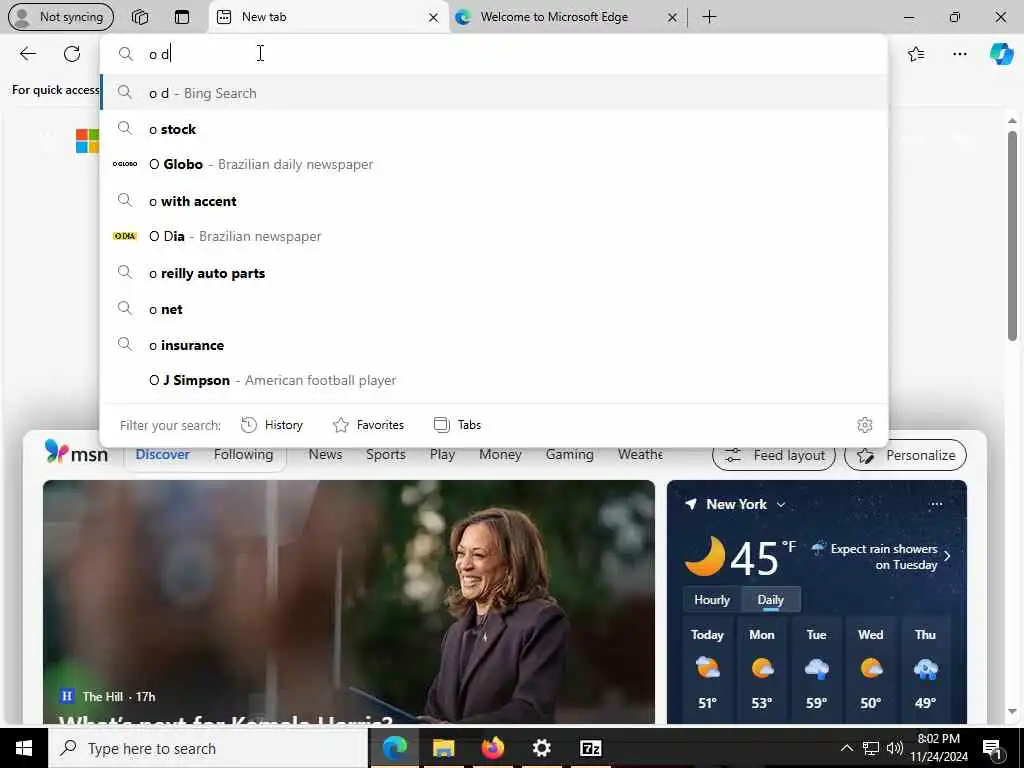Open the tab actions menu icon
Image resolution: width=1024 pixels, height=768 pixels.
[182, 17]
